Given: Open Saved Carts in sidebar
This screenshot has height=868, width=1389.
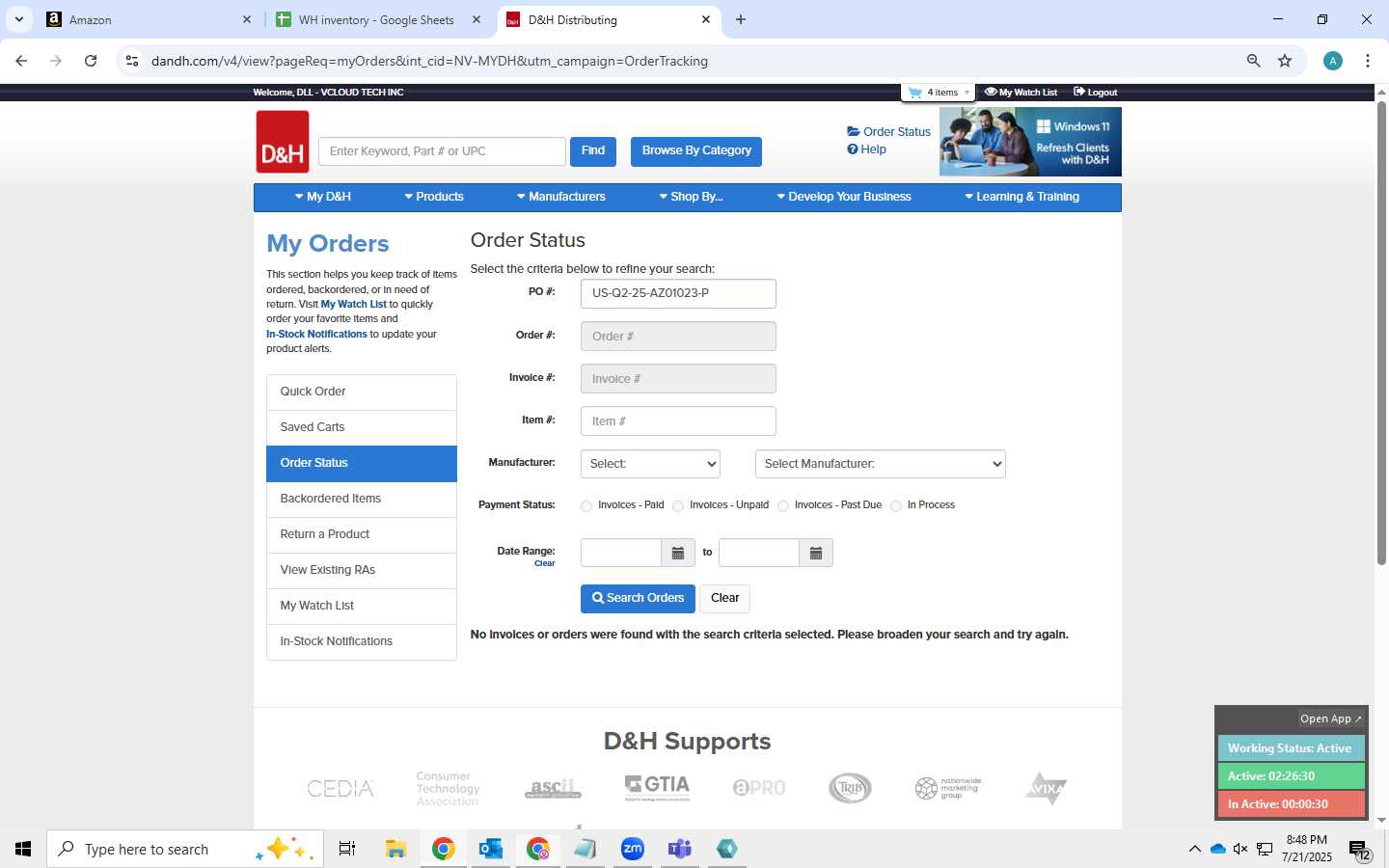Looking at the screenshot, I should (x=362, y=427).
